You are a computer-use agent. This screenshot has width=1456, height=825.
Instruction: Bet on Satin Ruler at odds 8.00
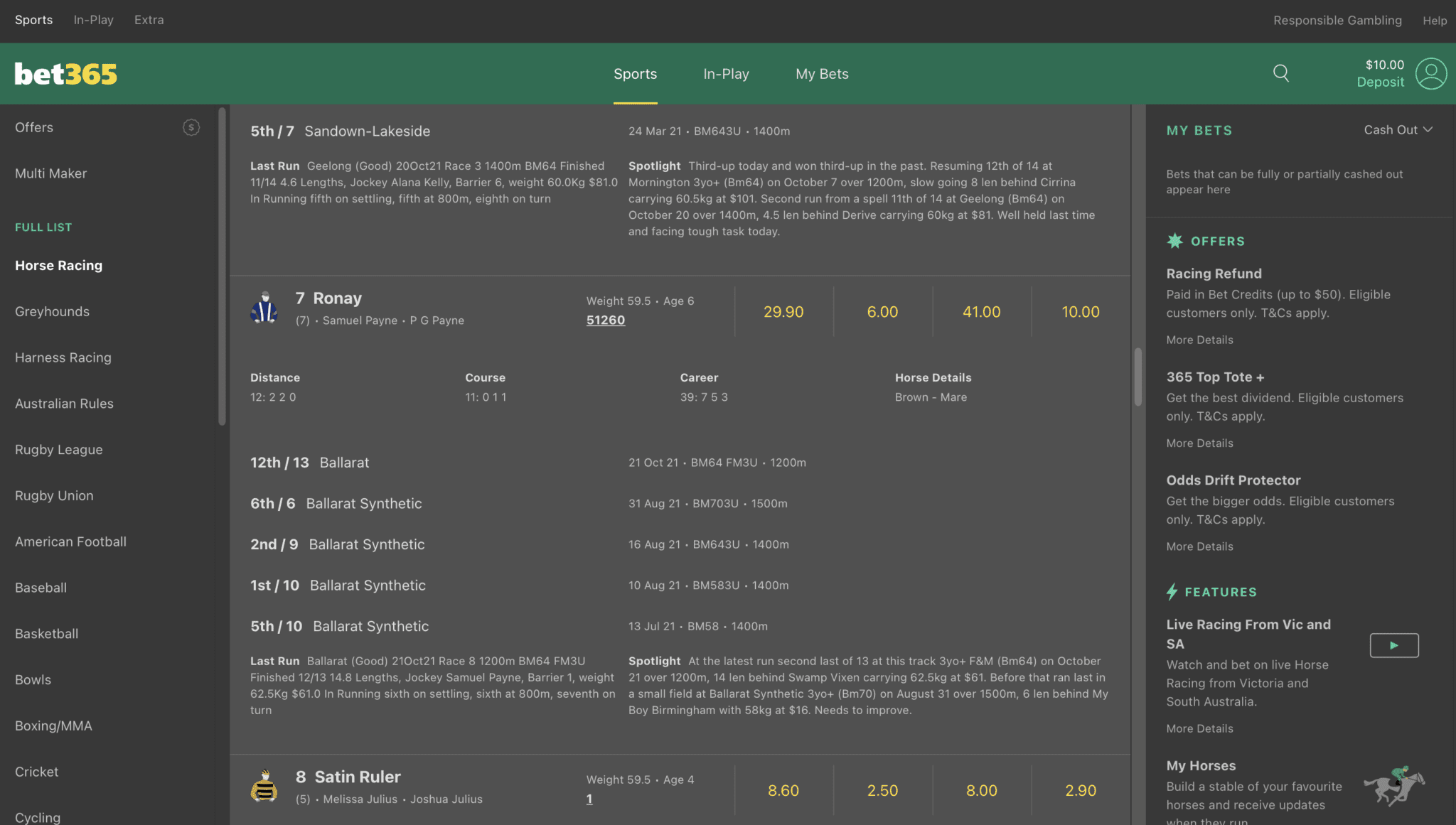click(x=981, y=791)
